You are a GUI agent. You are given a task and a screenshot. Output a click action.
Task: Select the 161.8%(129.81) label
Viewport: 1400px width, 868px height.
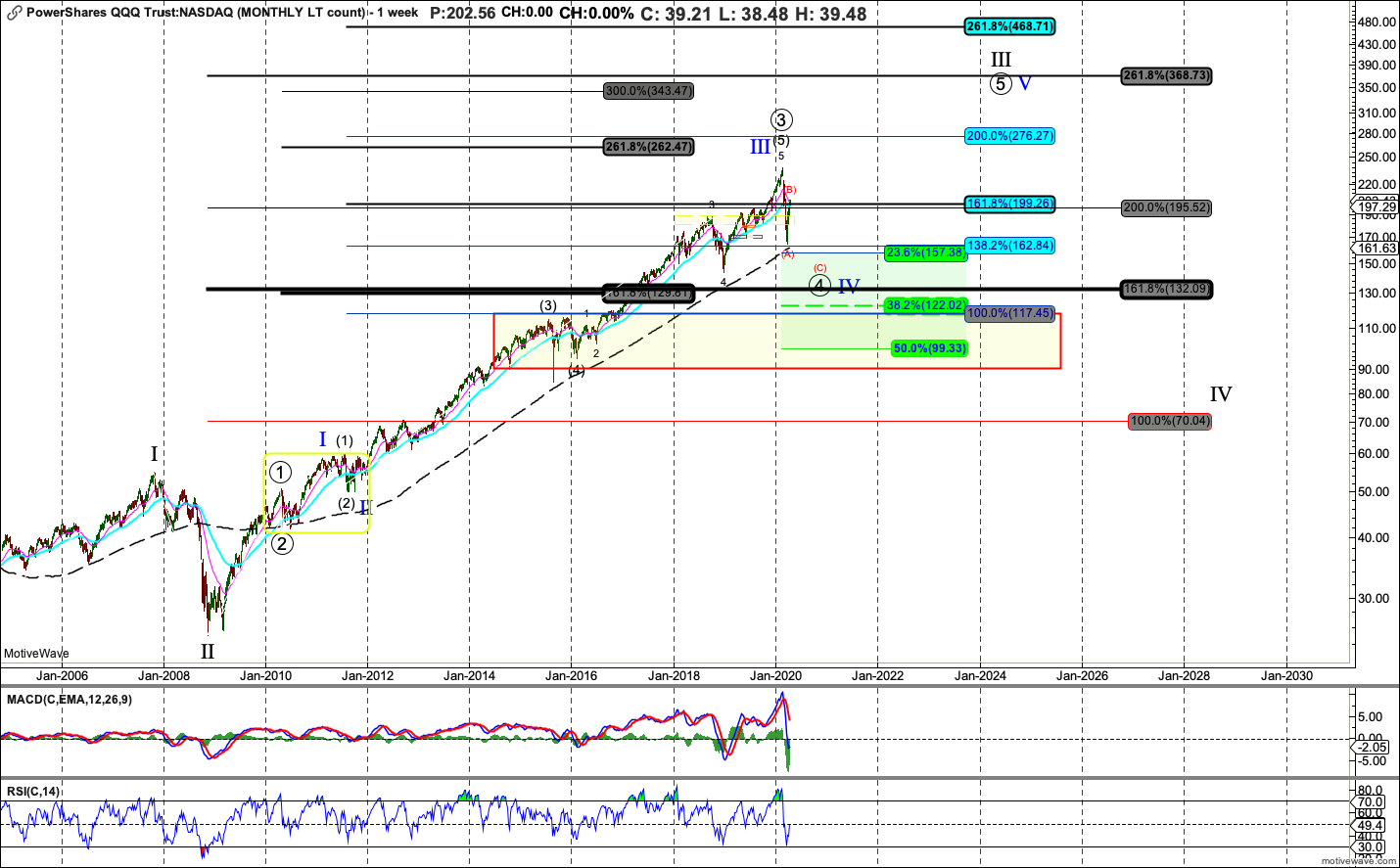[x=649, y=293]
